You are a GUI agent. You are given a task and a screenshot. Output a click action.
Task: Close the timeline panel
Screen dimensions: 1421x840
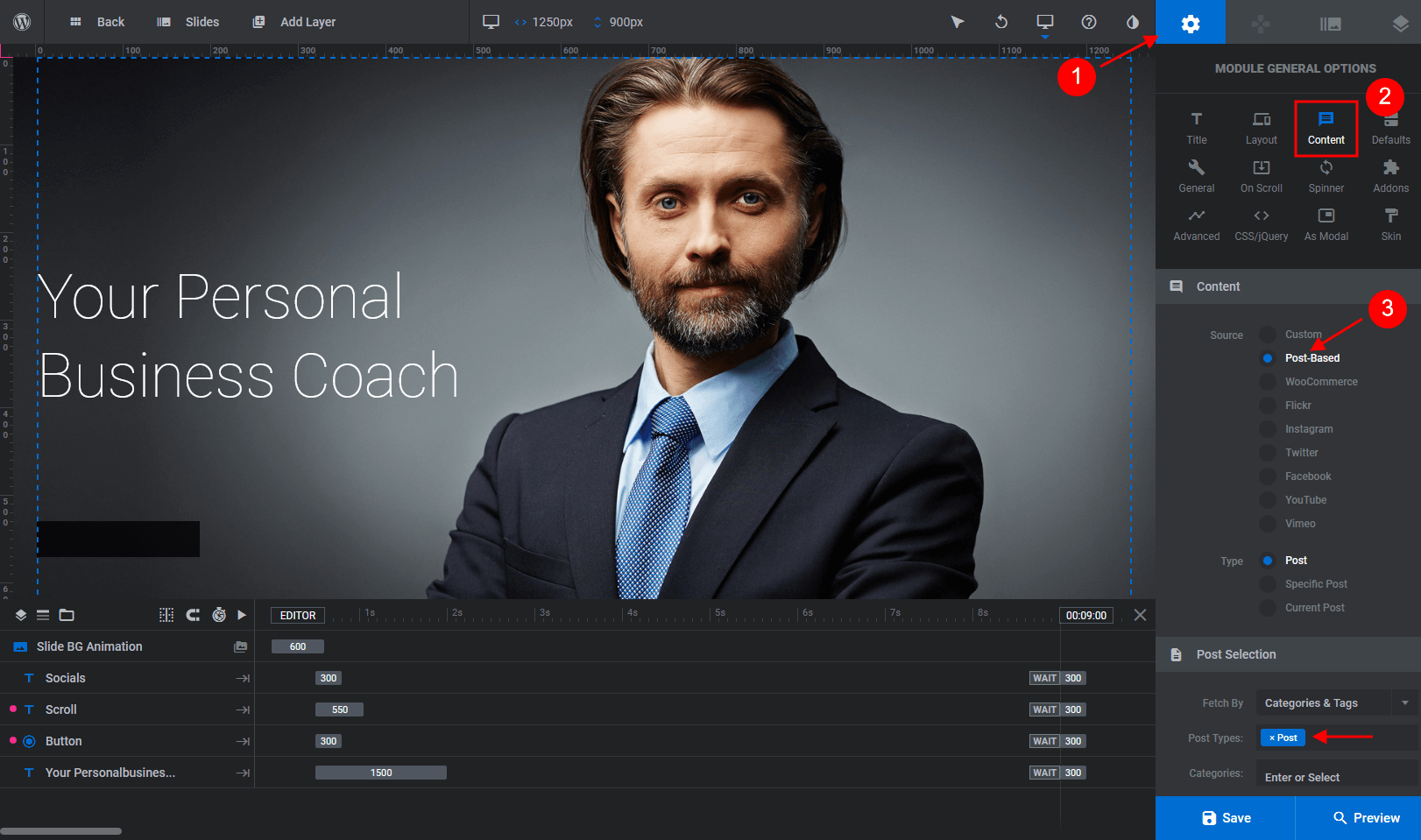[x=1140, y=615]
